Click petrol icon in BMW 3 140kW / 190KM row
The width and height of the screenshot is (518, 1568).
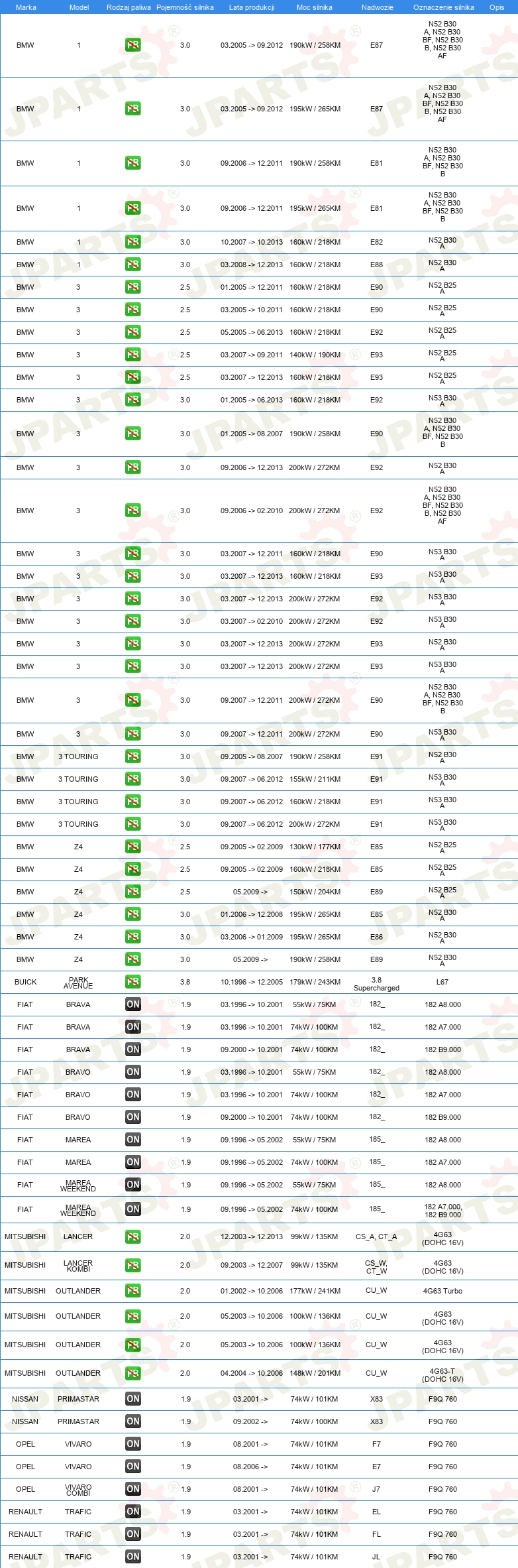(132, 355)
